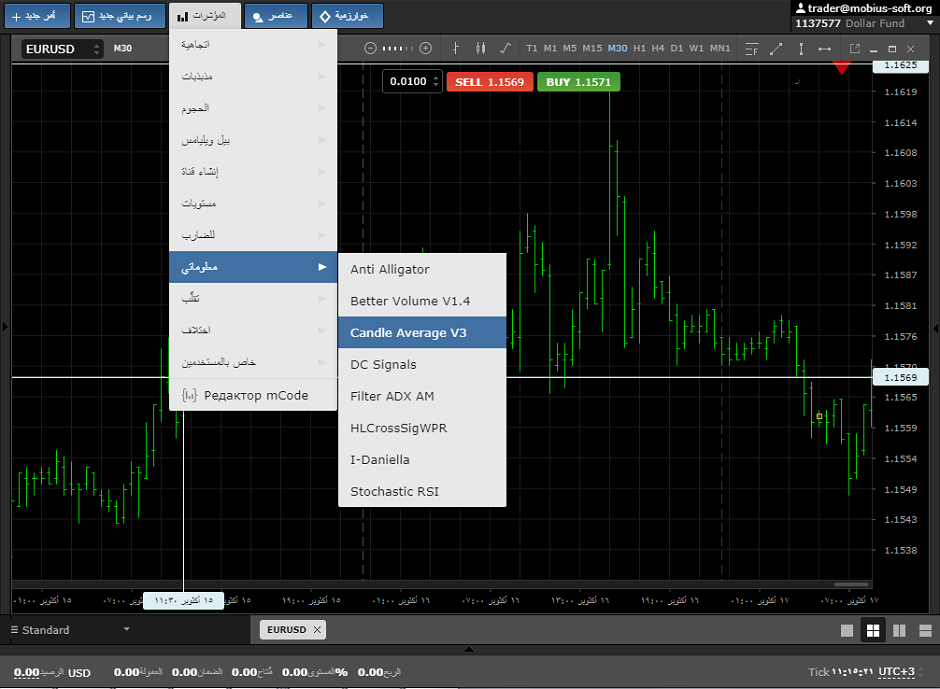
Task: Expand the اتجاهية submenu
Action: click(x=253, y=45)
